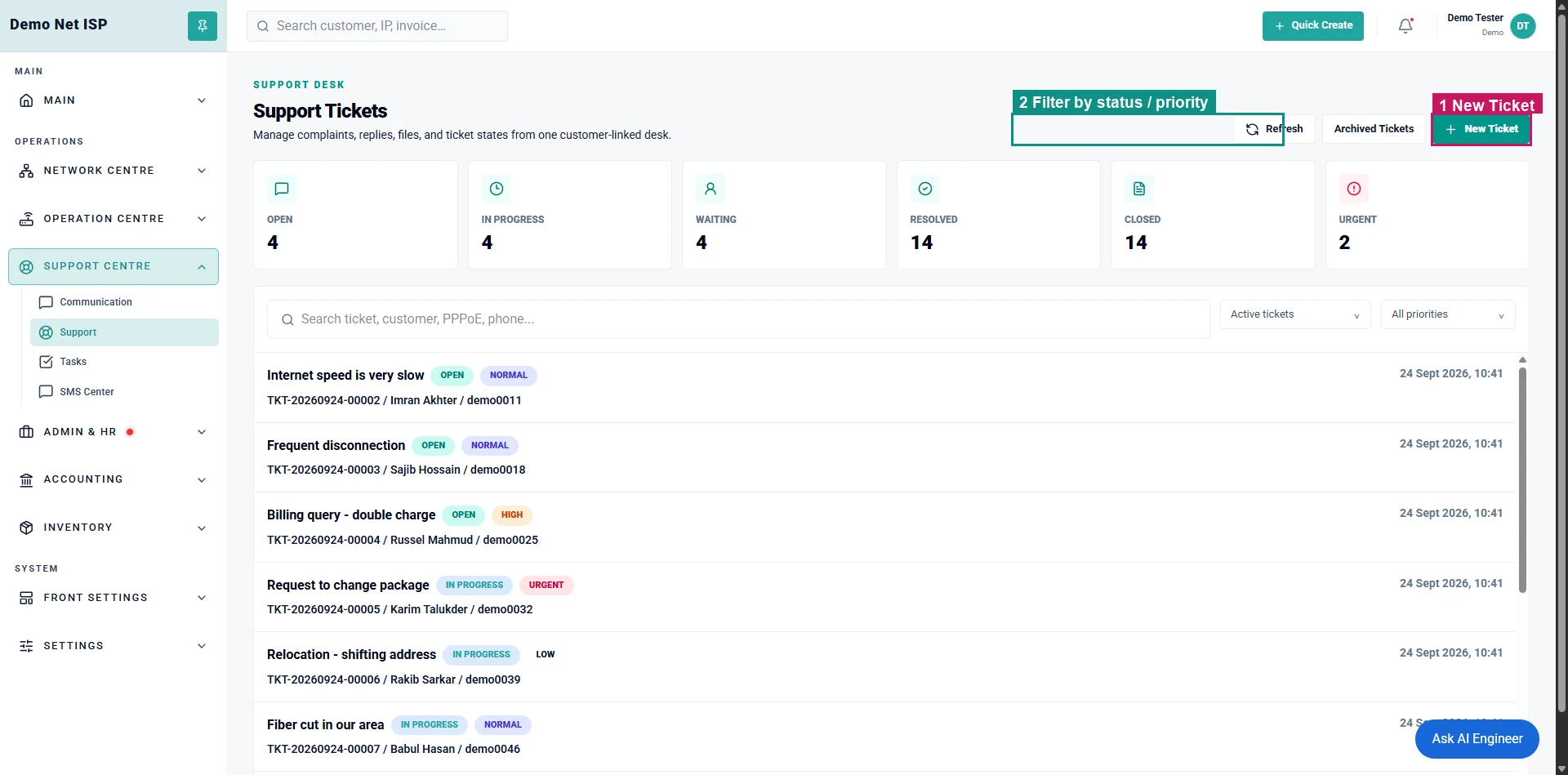Open the "Relocation - shifting address" ticket
1568x775 pixels.
pos(884,666)
